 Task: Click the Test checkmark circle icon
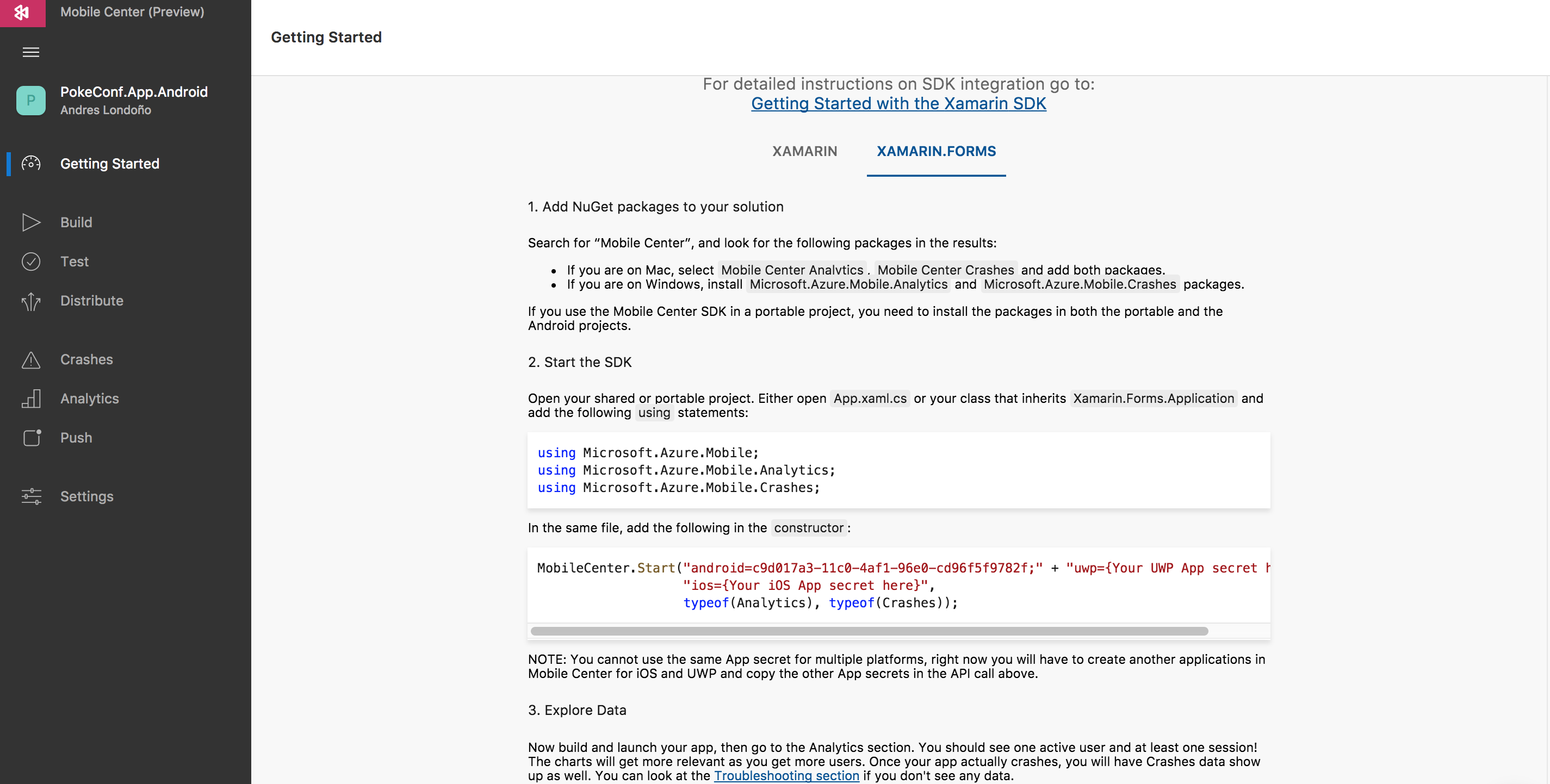(x=30, y=262)
